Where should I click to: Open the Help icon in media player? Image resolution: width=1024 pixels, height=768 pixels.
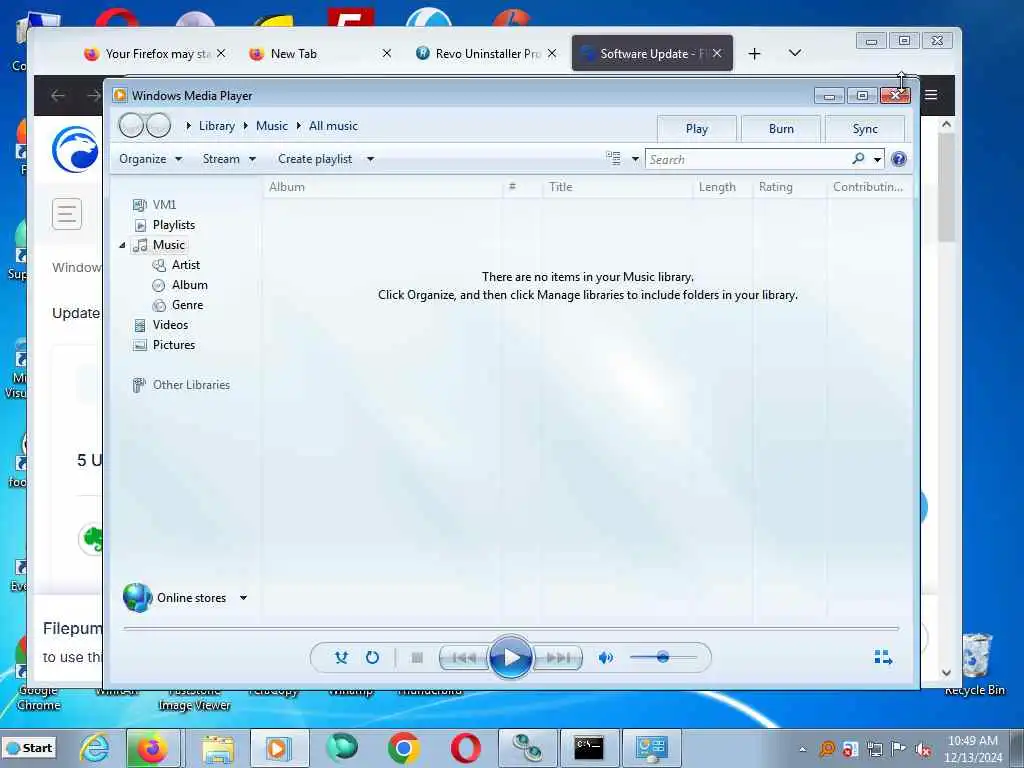[899, 159]
